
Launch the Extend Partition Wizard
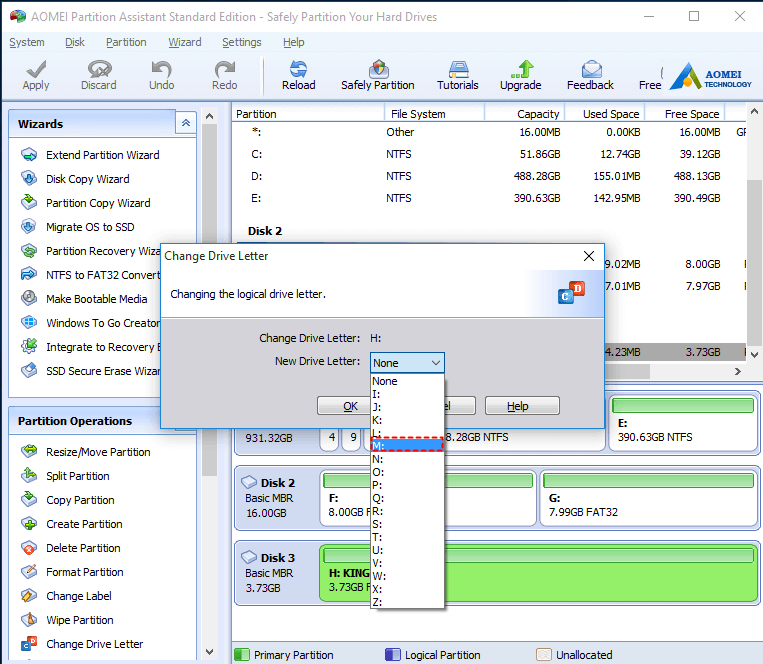click(102, 155)
